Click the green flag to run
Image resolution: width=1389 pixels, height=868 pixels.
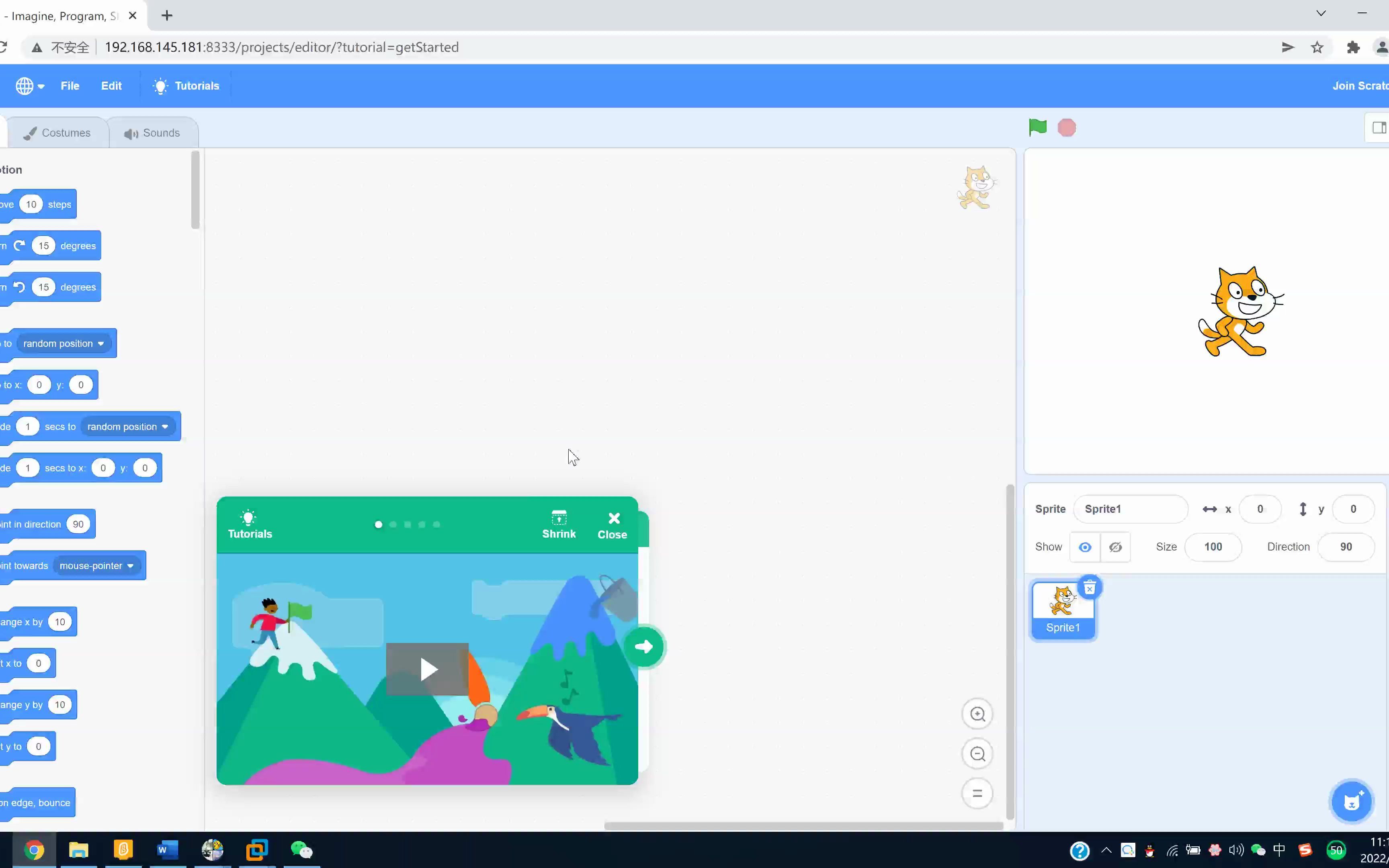(1037, 127)
